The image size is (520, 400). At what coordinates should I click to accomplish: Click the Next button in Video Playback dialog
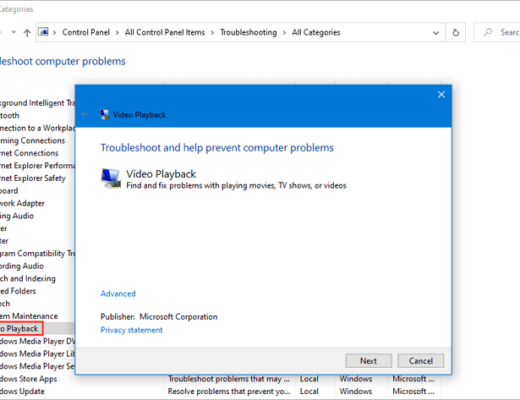coord(368,361)
